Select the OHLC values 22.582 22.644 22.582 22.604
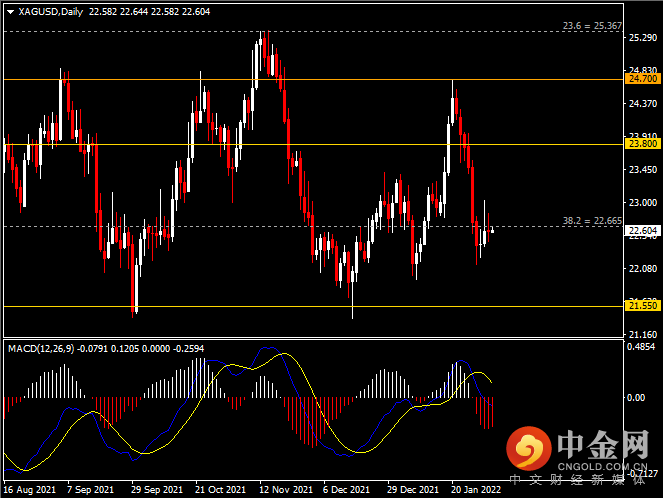The width and height of the screenshot is (663, 498). (x=149, y=12)
